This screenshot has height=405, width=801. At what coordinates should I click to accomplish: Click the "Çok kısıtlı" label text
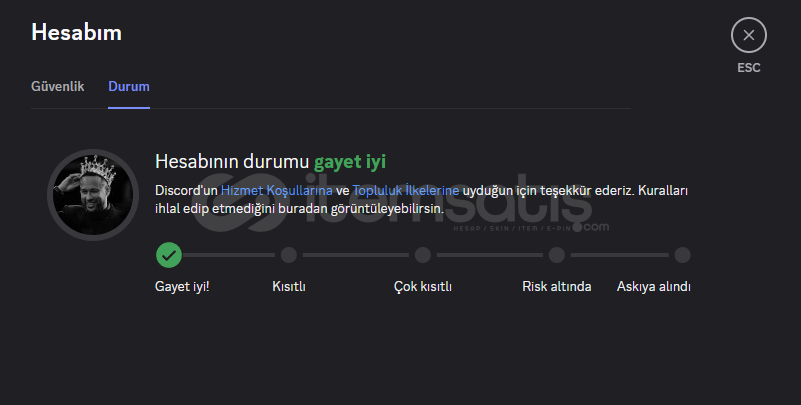[x=422, y=287]
